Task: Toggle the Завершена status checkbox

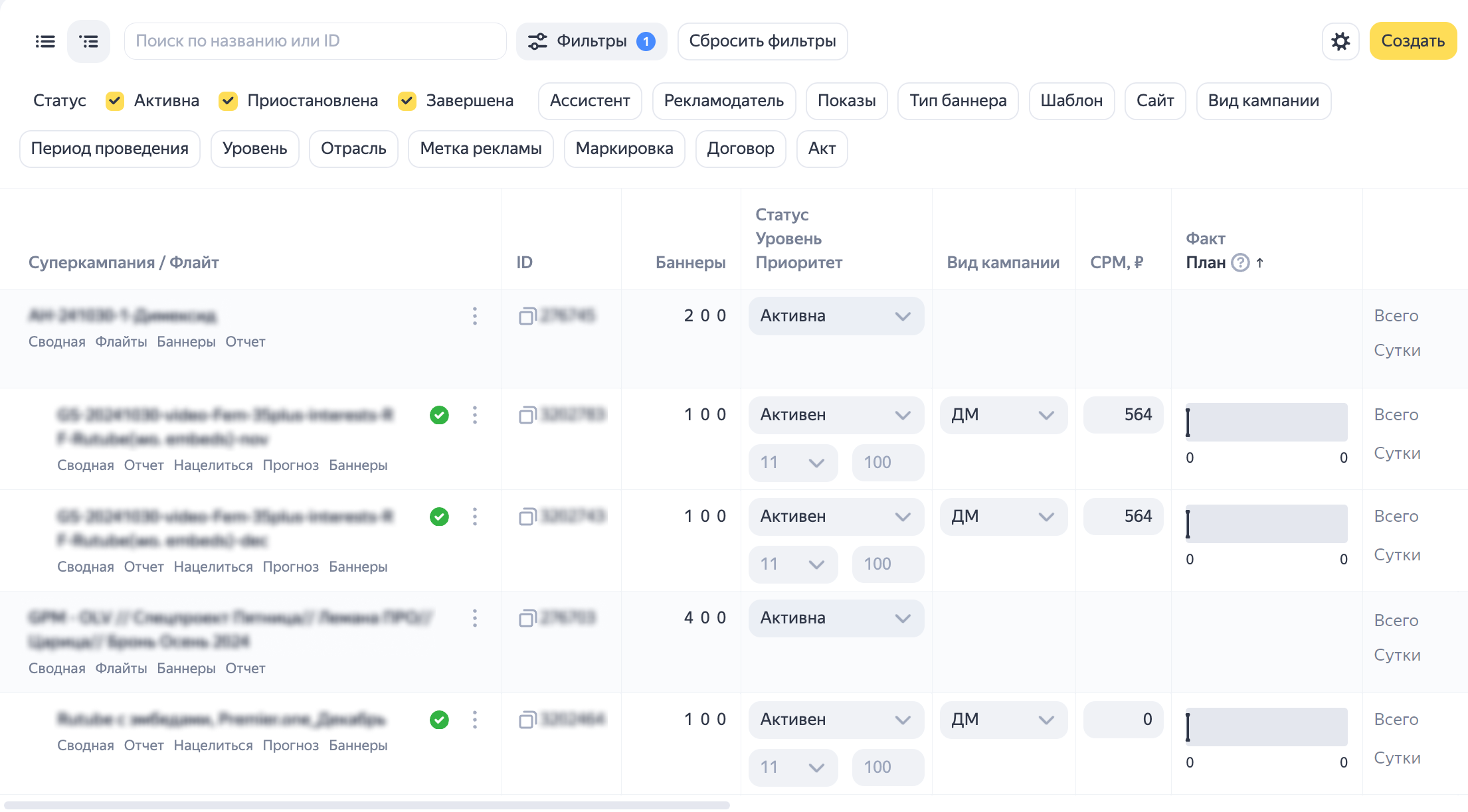Action: coord(407,101)
